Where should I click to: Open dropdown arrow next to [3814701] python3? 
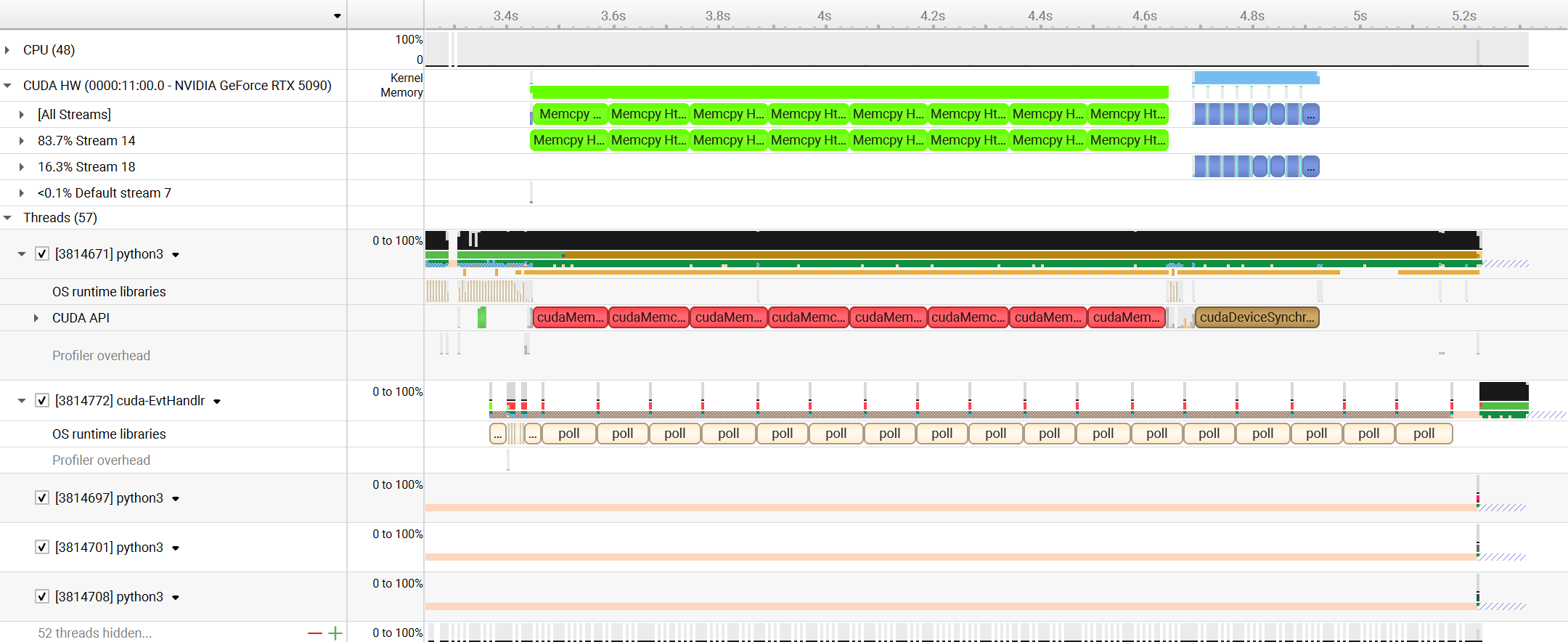pos(176,548)
